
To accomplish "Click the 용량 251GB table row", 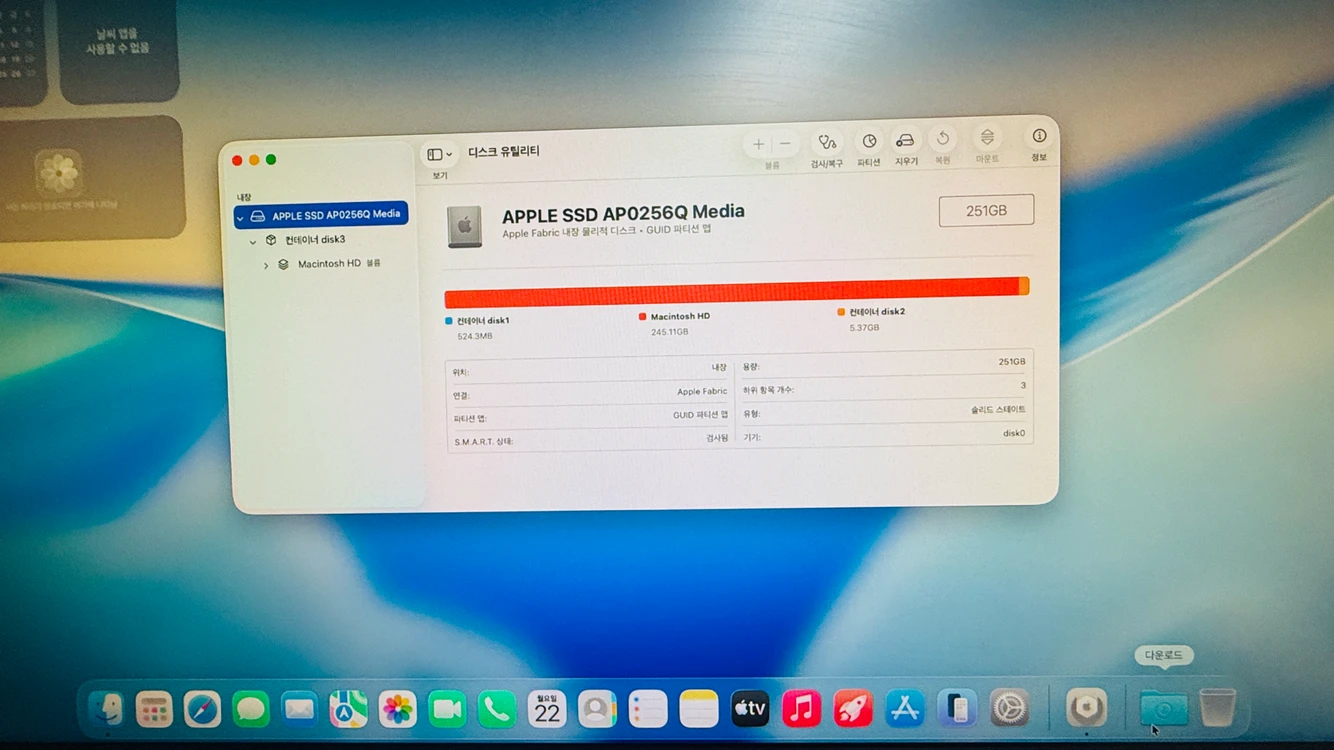I will point(884,364).
